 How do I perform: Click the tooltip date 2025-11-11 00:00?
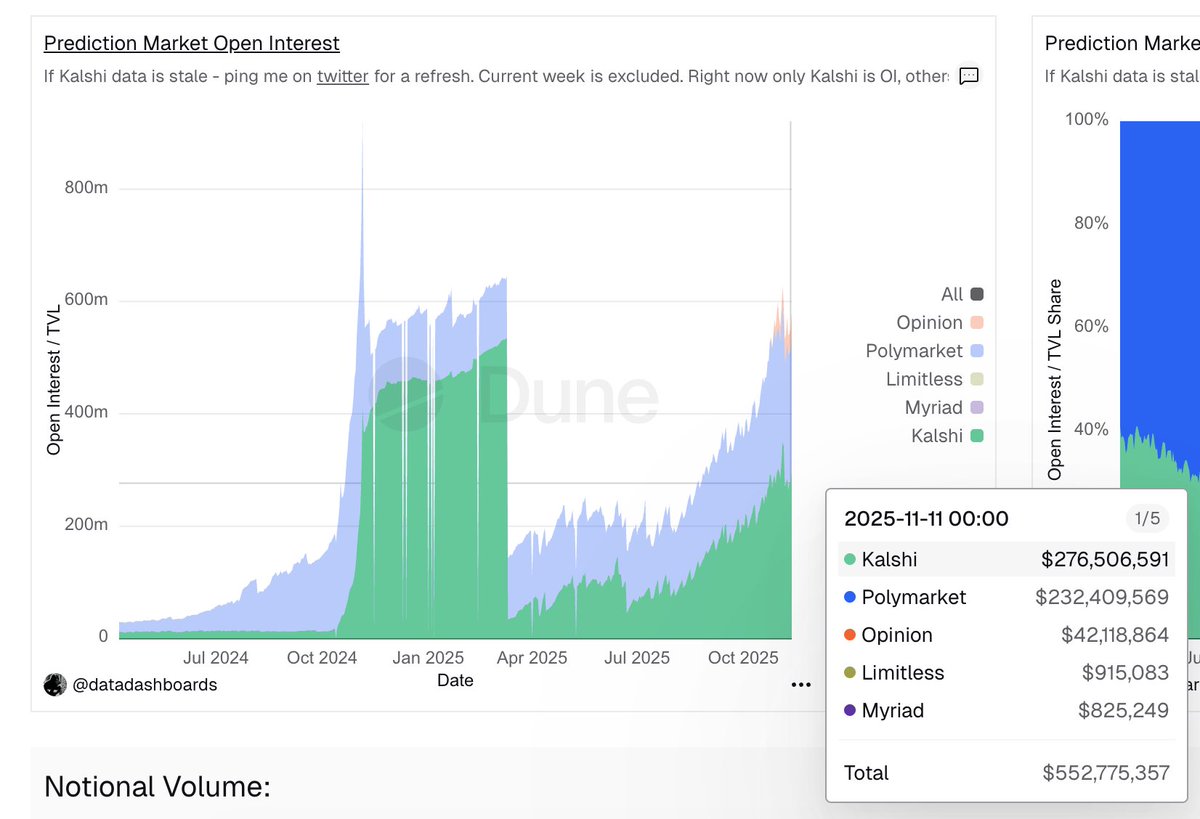(x=926, y=518)
